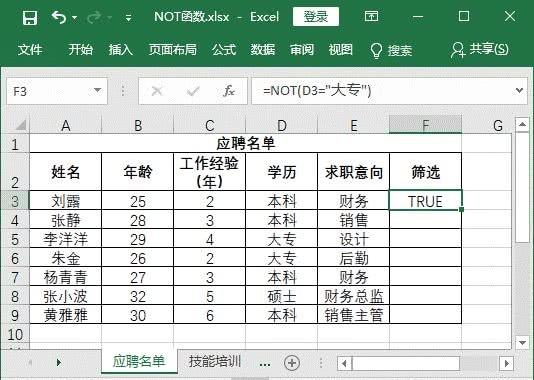This screenshot has width=534, height=380.
Task: Select row 9 header
Action: pyautogui.click(x=15, y=314)
